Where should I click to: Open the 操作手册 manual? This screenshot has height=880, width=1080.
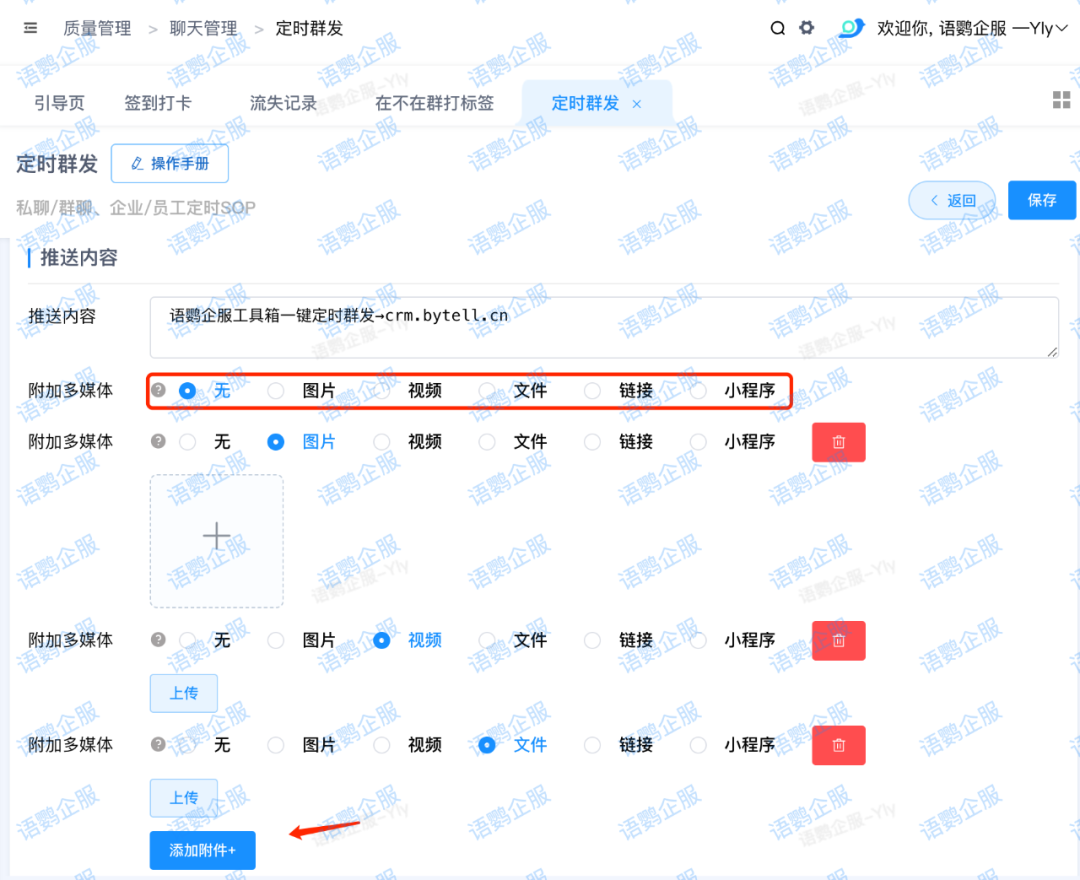(x=170, y=163)
